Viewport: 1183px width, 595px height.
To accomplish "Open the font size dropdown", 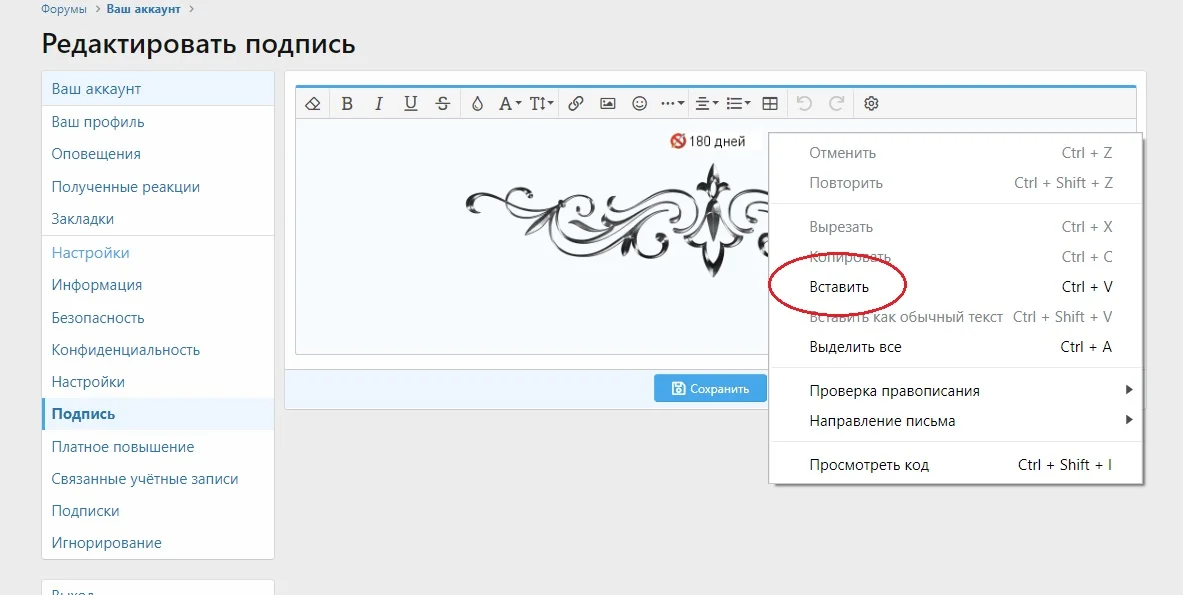I will tap(541, 103).
